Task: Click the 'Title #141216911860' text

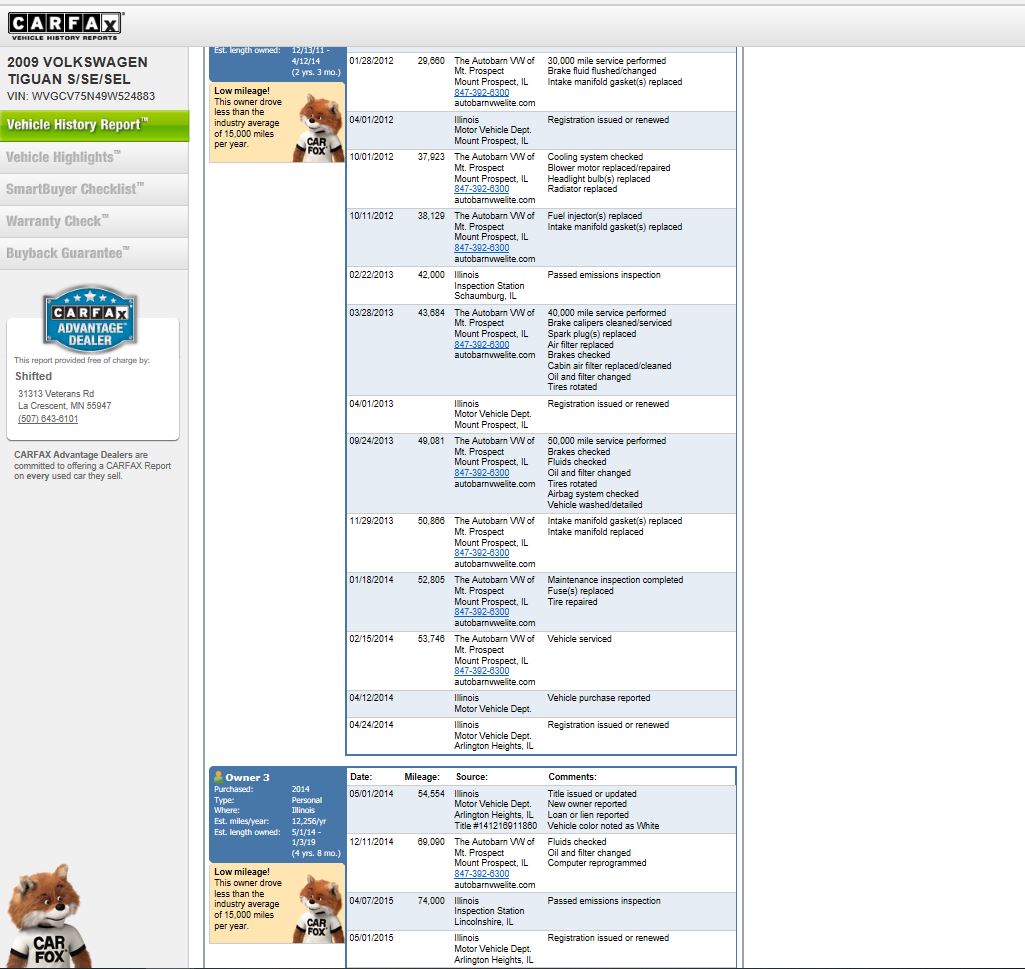Action: tap(496, 826)
